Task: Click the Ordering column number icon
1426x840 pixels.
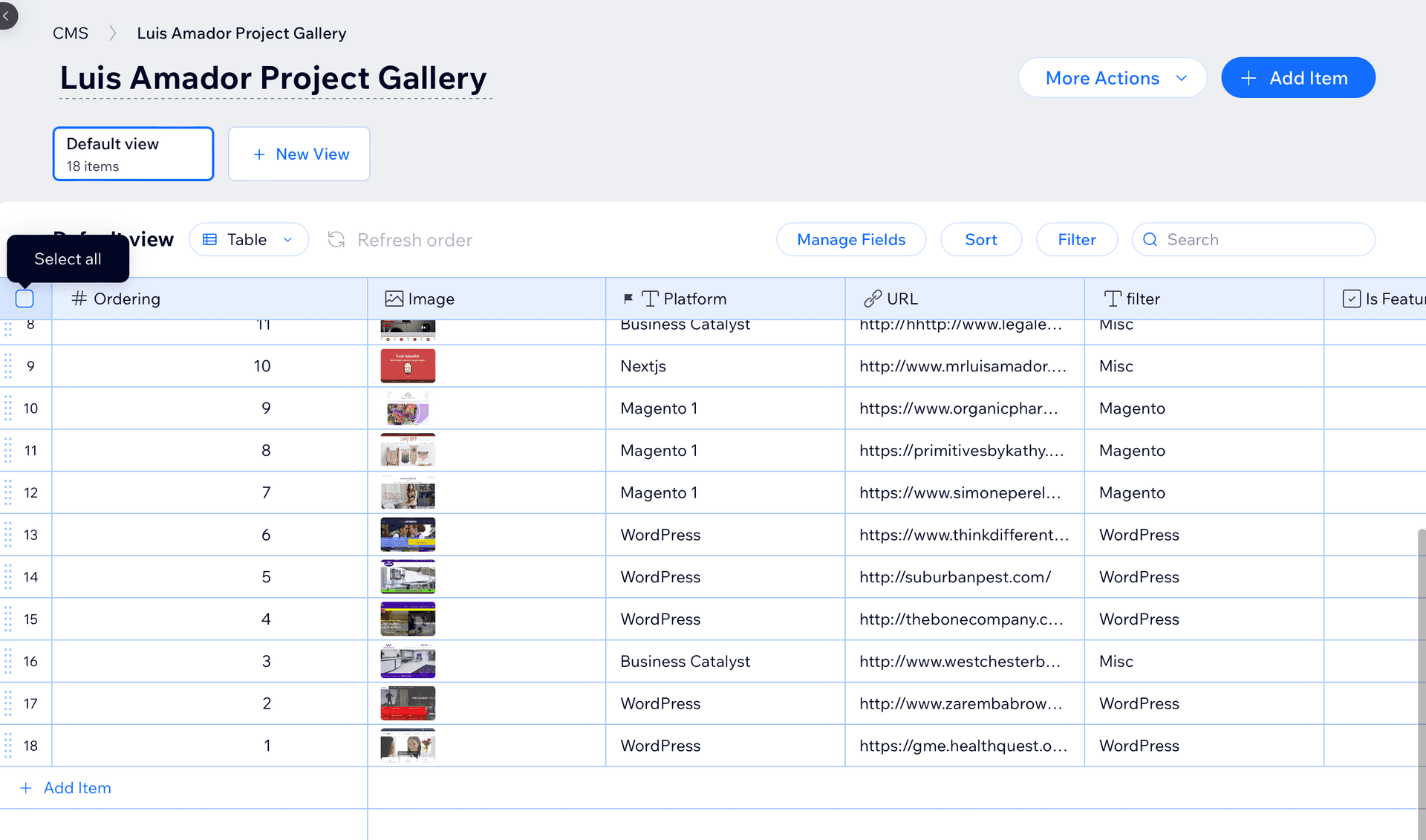Action: coord(79,299)
